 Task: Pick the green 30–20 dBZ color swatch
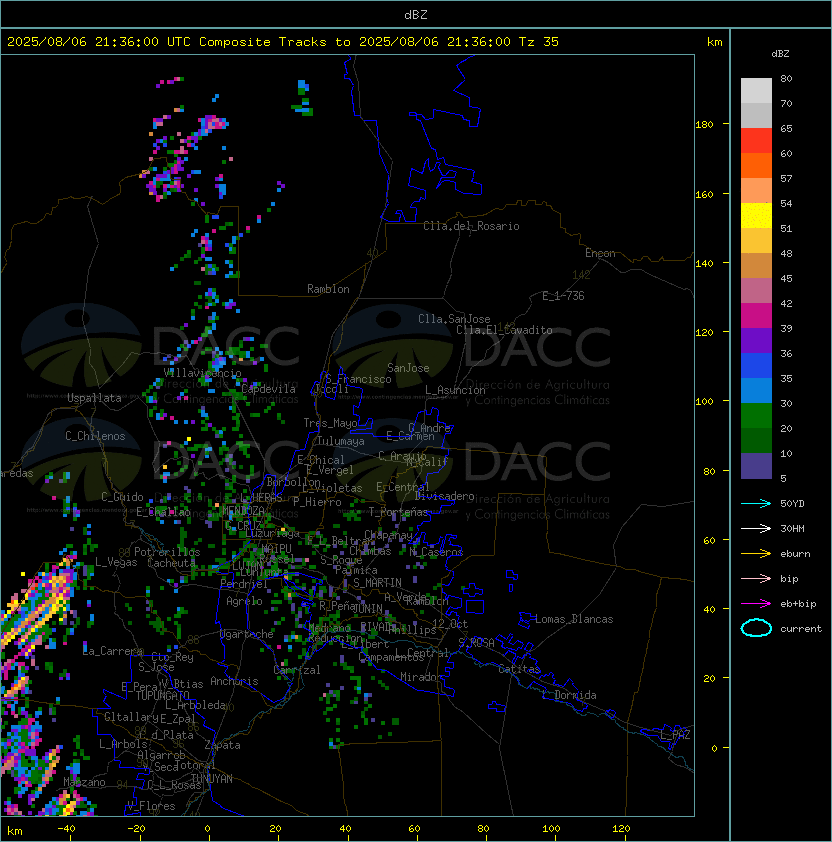[756, 416]
